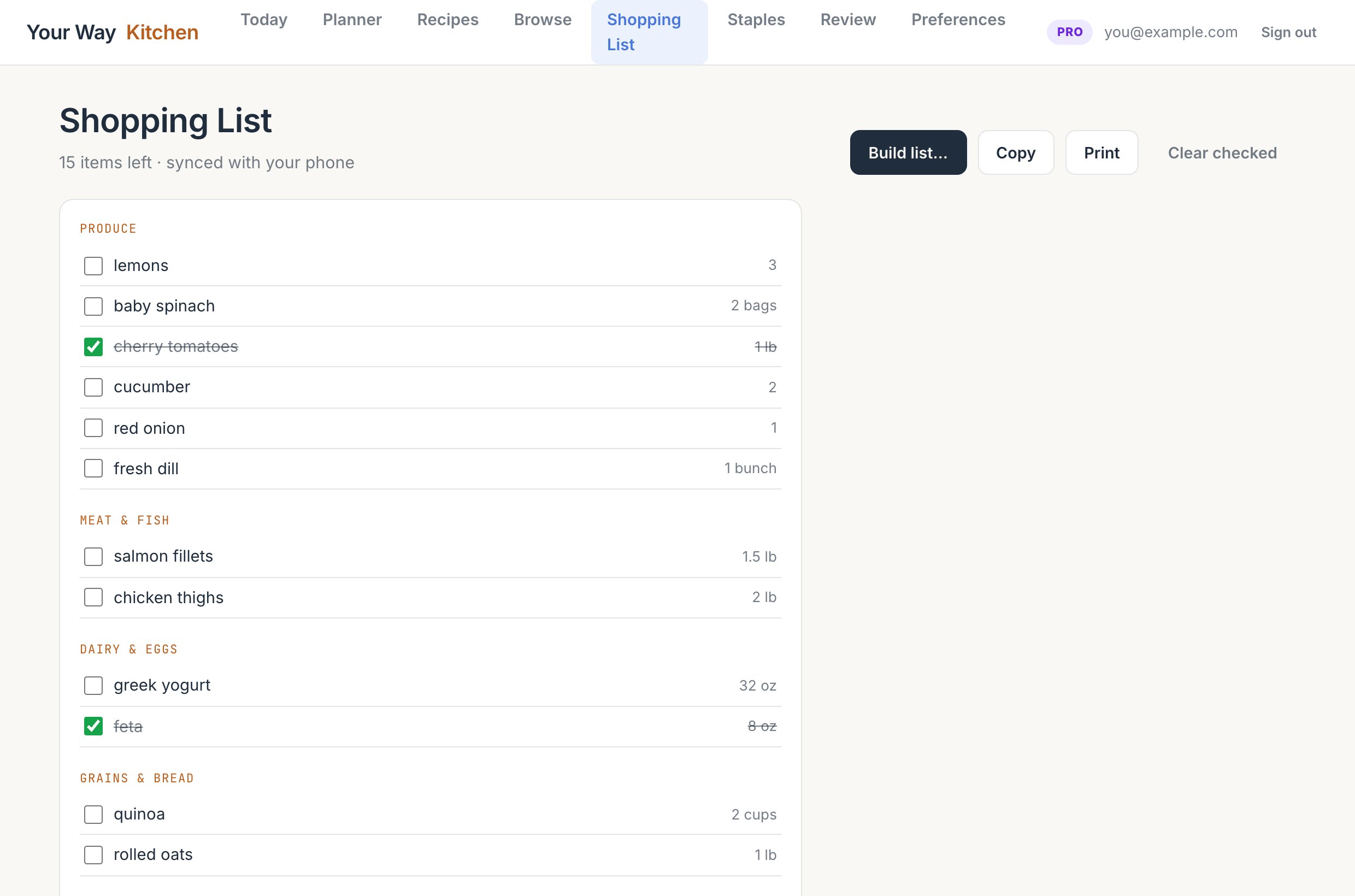Open the Browse tab
1355x896 pixels.
(543, 20)
